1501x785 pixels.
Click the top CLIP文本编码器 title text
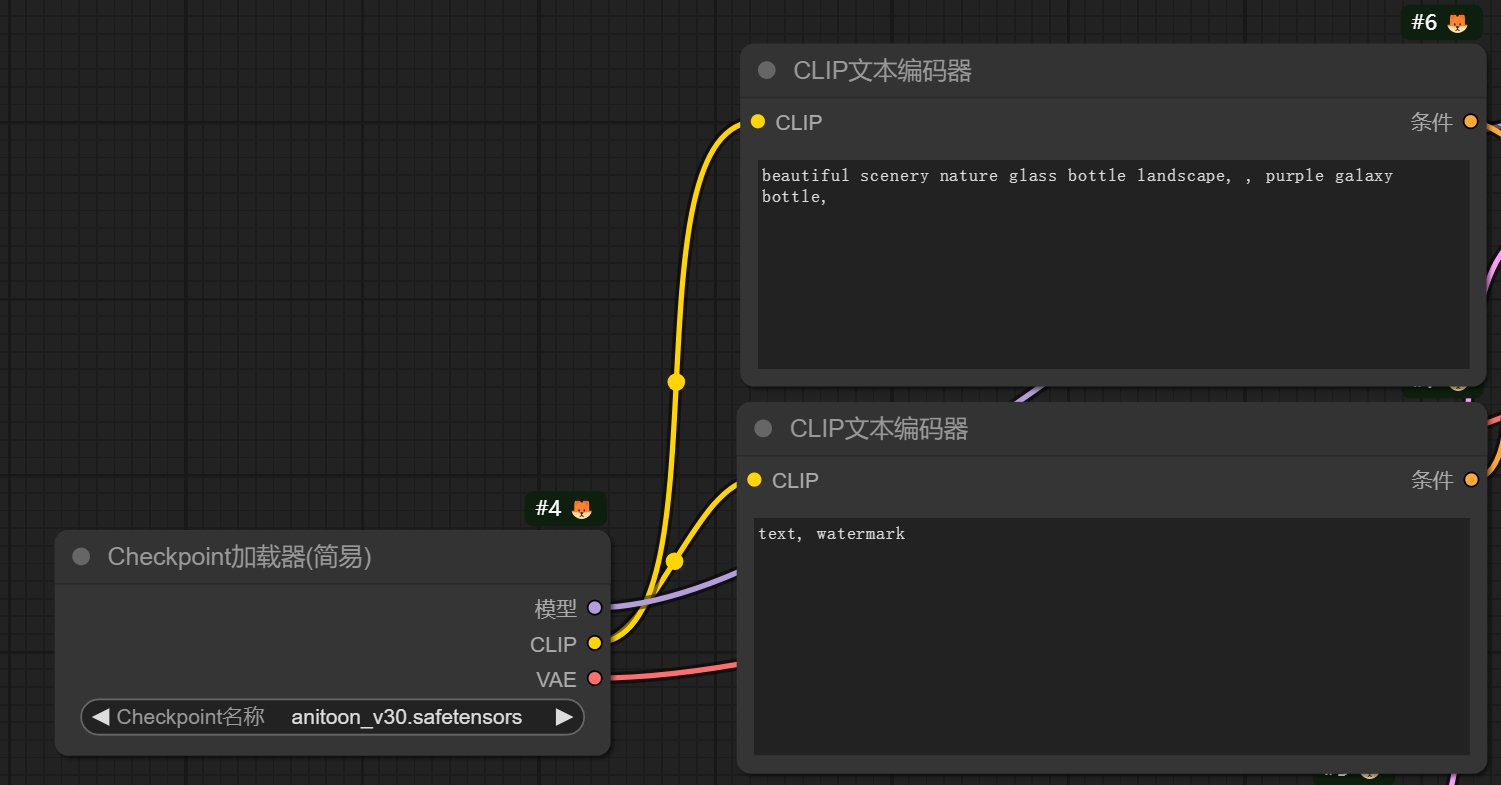[882, 71]
